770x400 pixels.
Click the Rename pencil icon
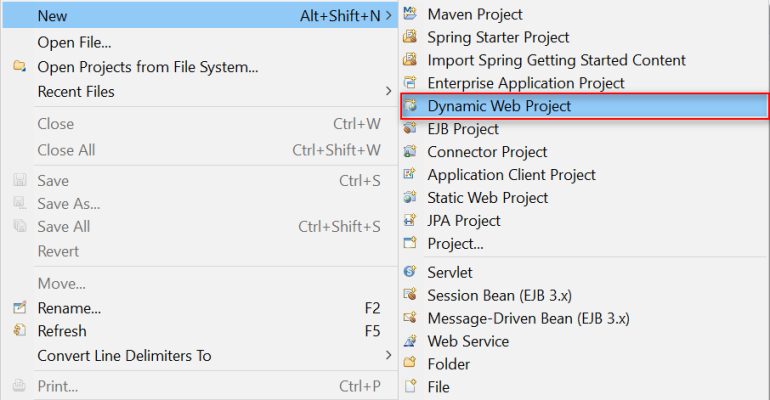(20, 308)
